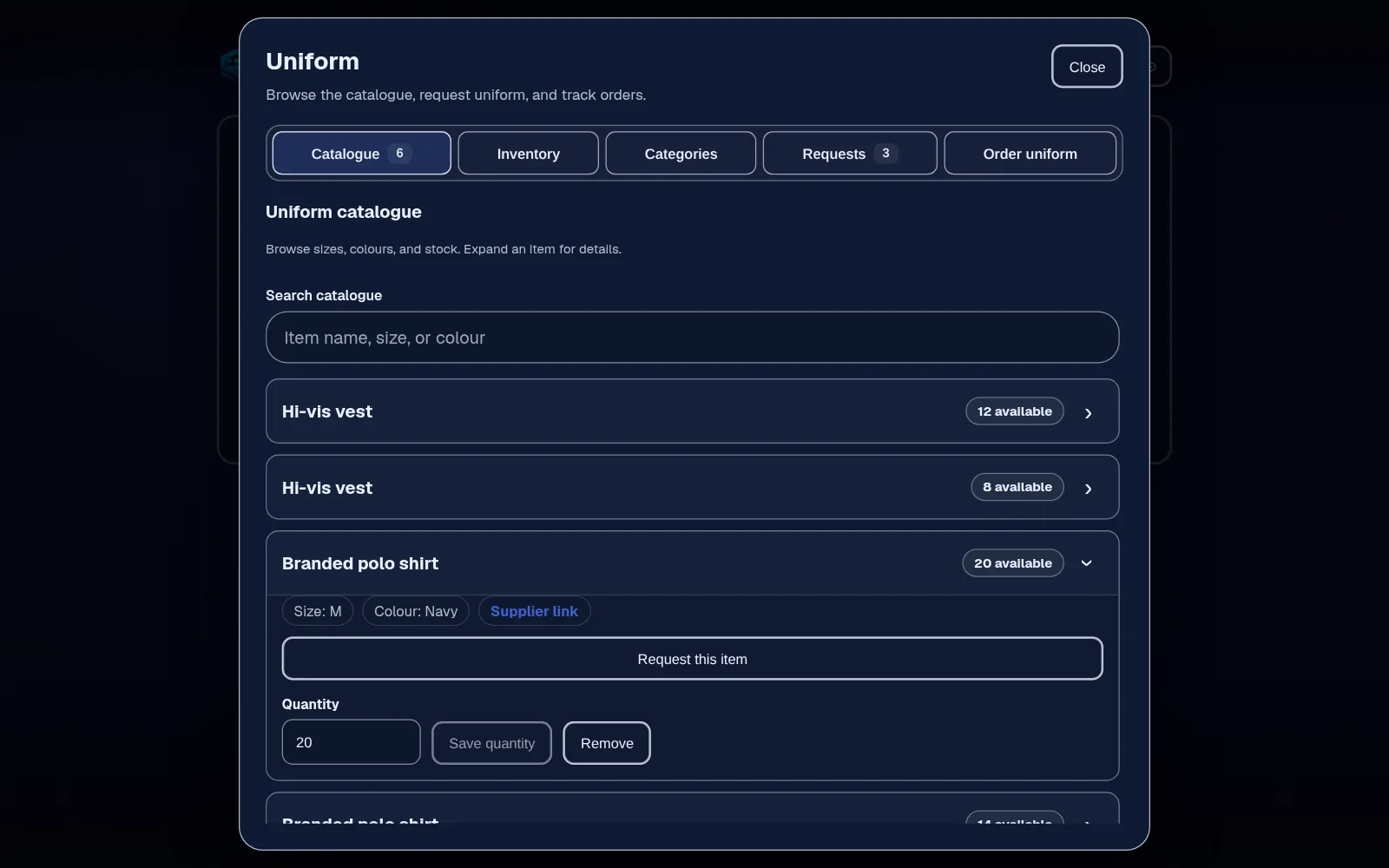Viewport: 1389px width, 868px height.
Task: Click the 20 available badge
Action: coord(1013,563)
